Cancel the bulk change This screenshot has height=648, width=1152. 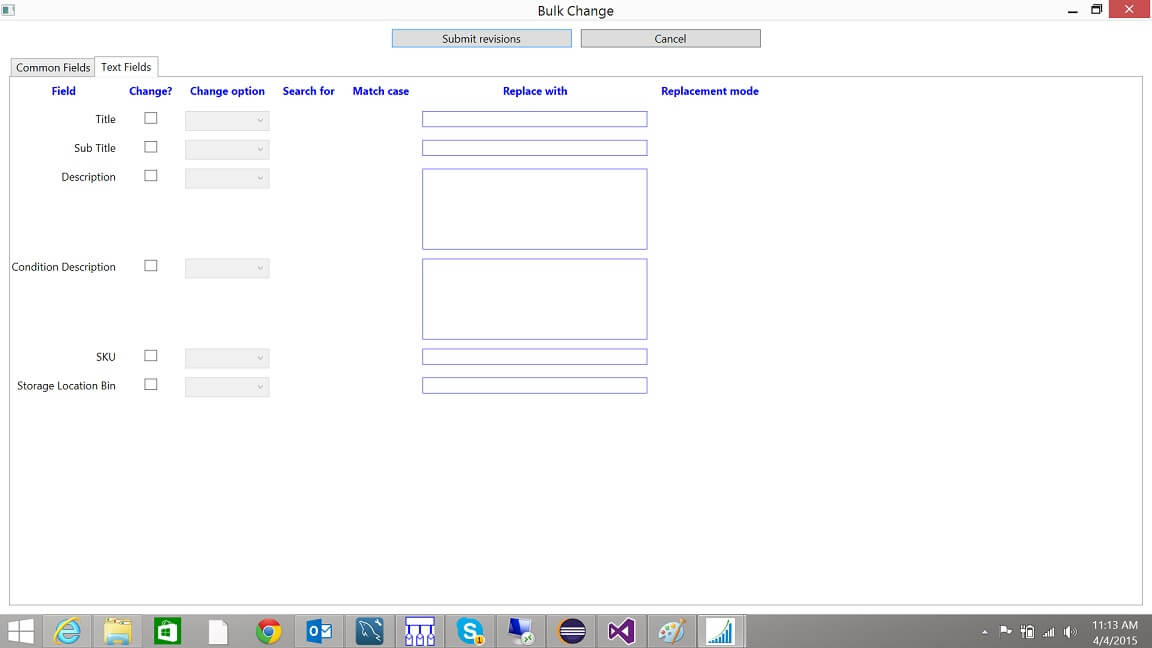click(670, 38)
